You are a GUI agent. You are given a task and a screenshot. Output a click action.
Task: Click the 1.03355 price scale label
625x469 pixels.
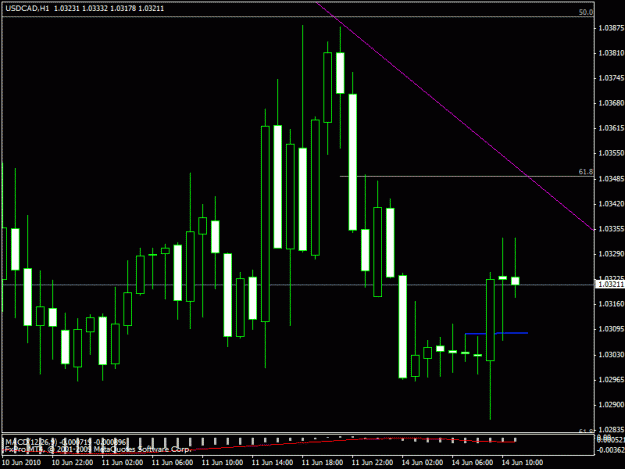point(611,229)
